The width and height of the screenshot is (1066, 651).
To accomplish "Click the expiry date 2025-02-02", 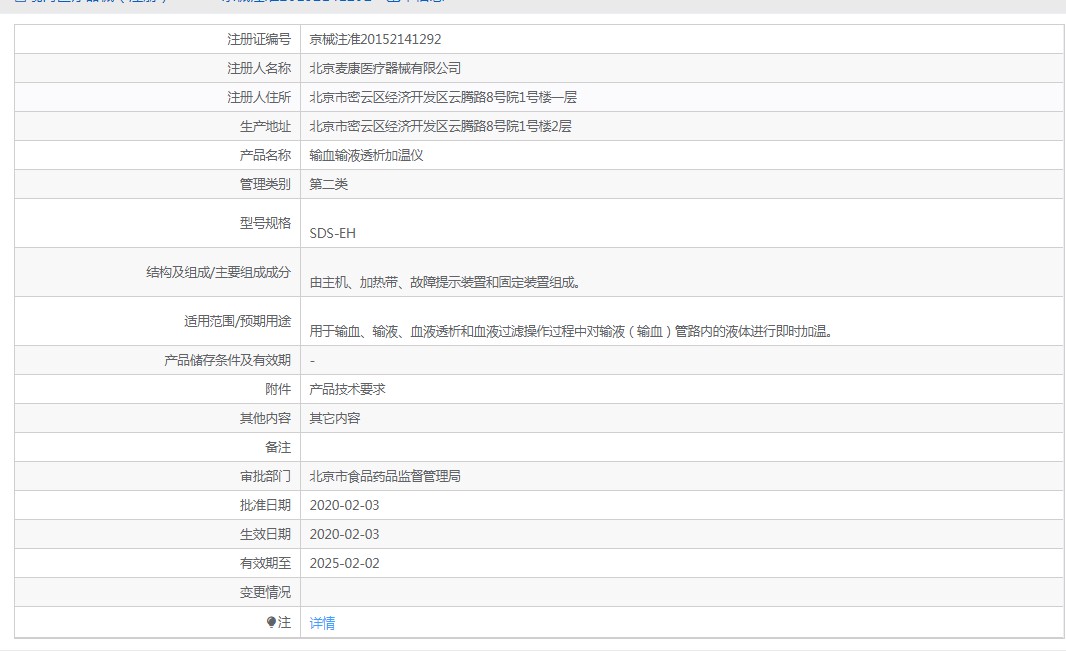I will 344,563.
